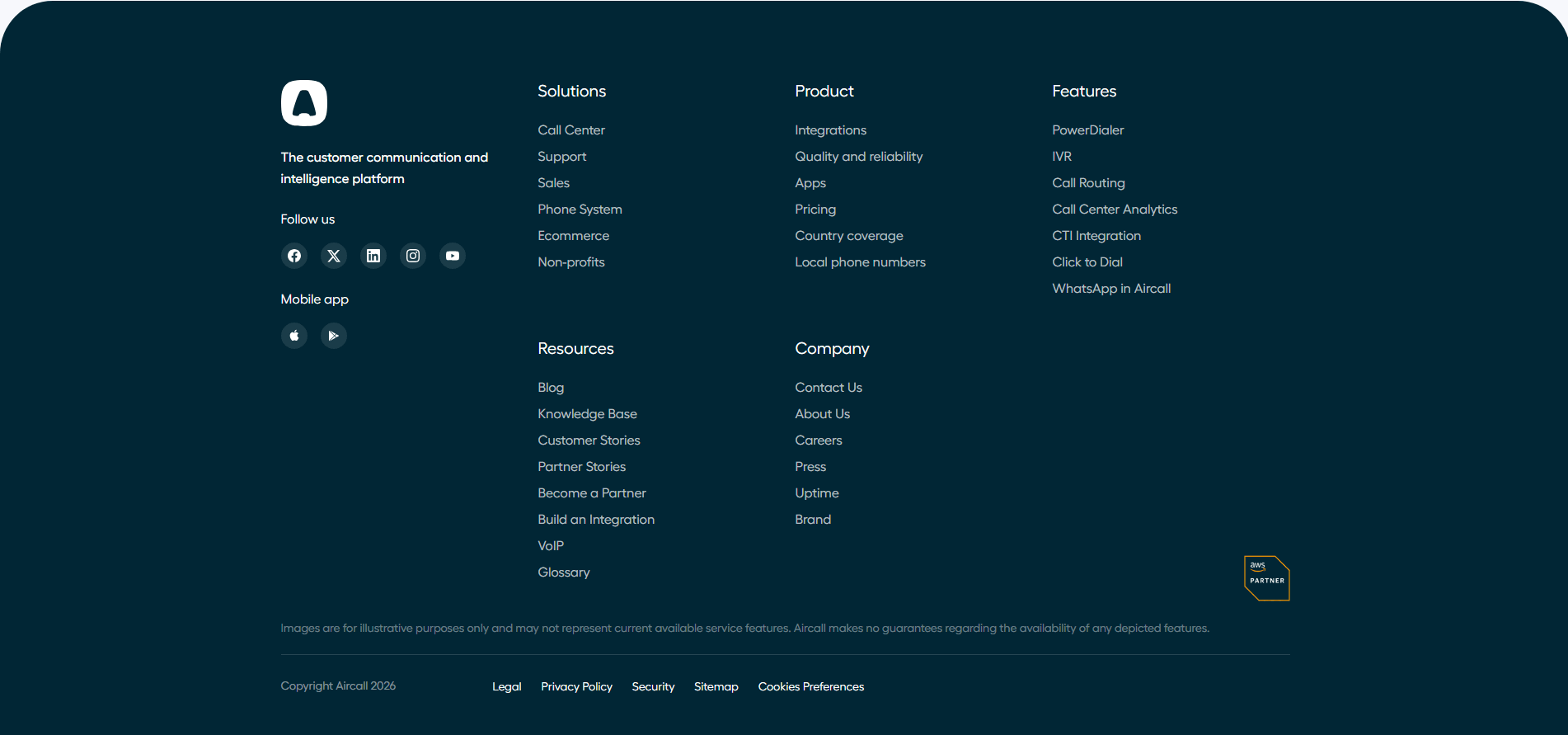Open the Glossary link

pos(564,572)
